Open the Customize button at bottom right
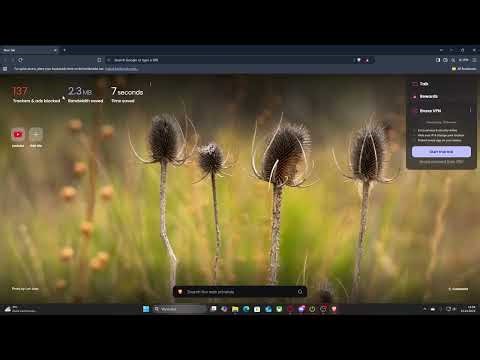Image resolution: width=480 pixels, height=360 pixels. click(458, 289)
